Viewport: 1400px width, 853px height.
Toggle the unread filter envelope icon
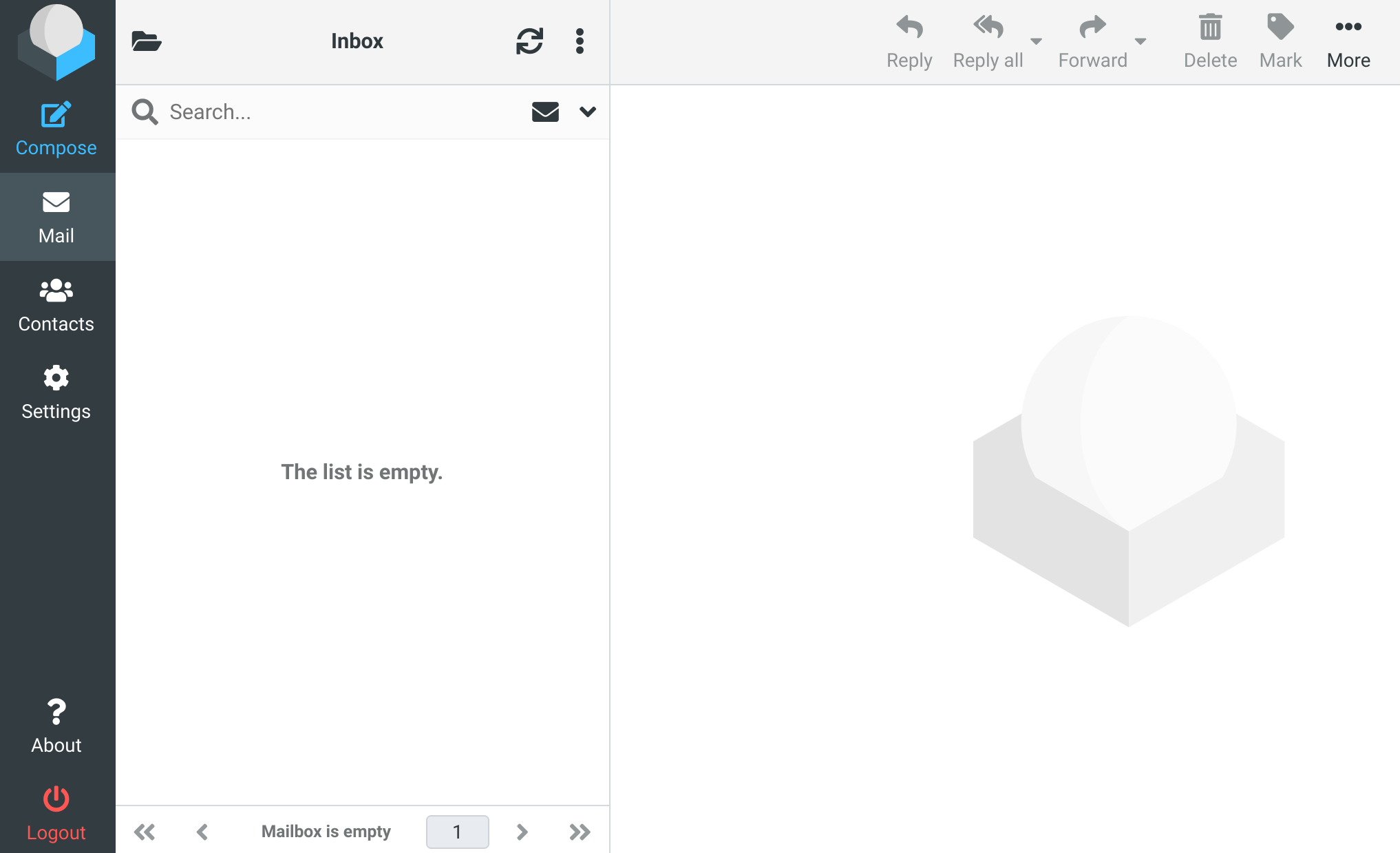click(x=544, y=112)
